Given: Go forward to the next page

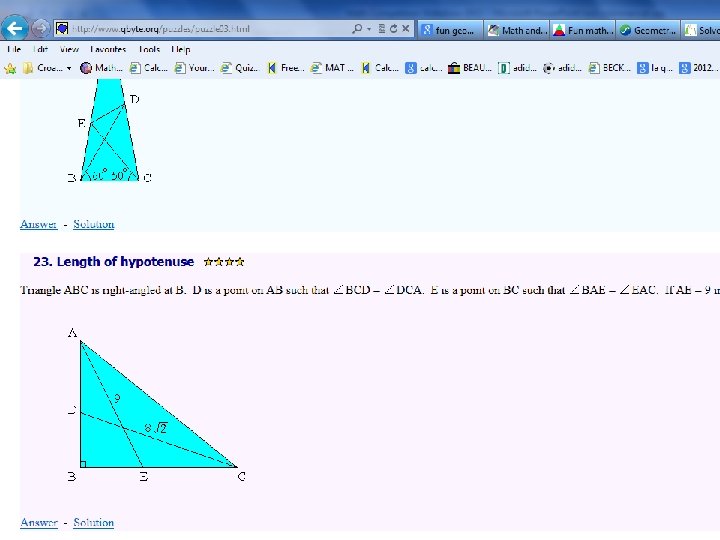Looking at the screenshot, I should 40,29.
